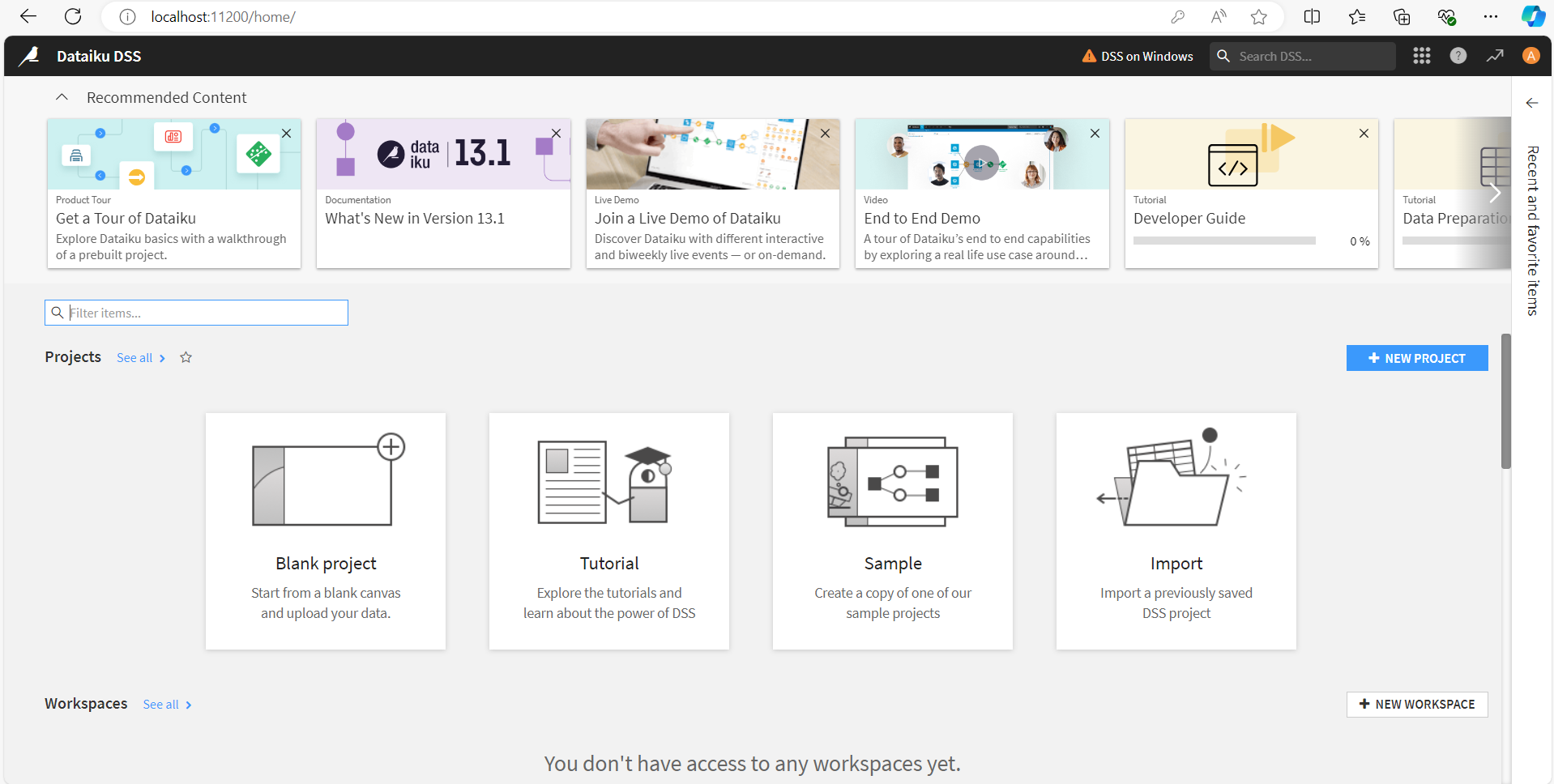Click the activity trend arrow icon
This screenshot has height=784, width=1554.
point(1494,56)
